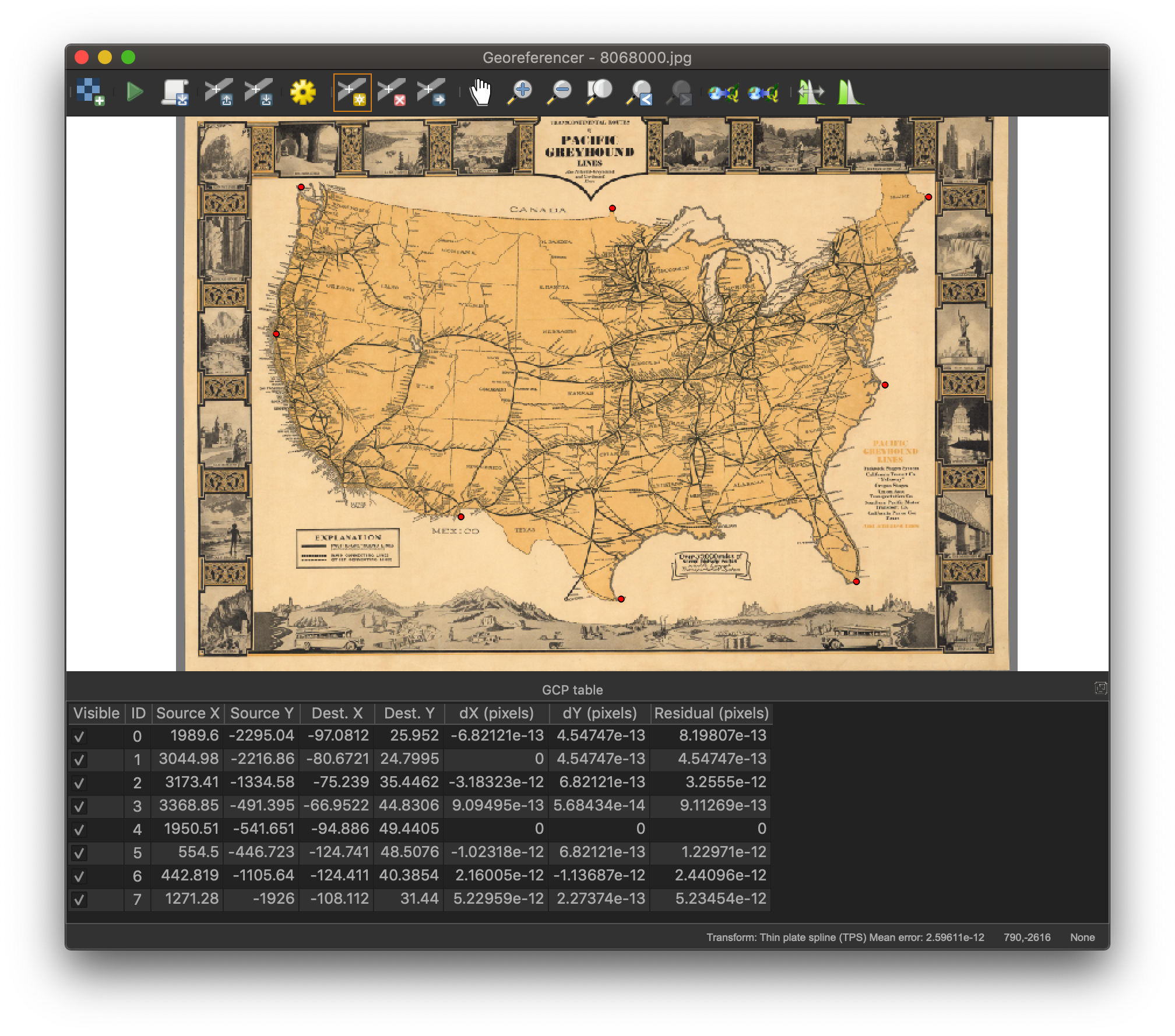
Task: Click the None status bar label
Action: point(1082,938)
